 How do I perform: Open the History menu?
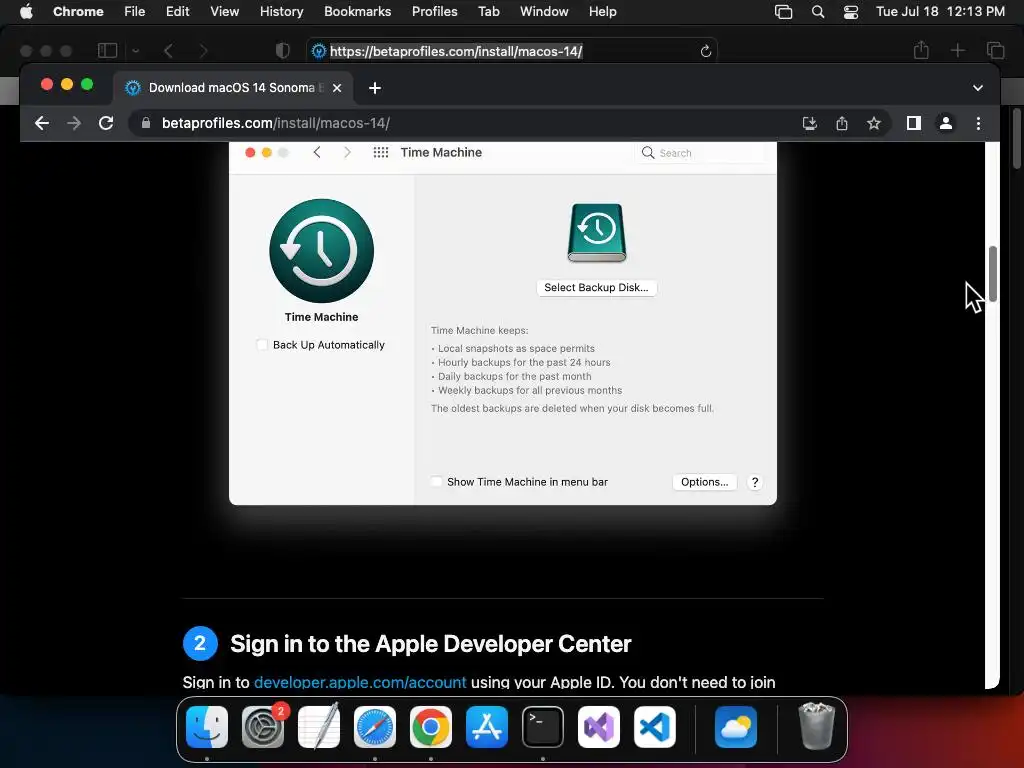pyautogui.click(x=281, y=11)
